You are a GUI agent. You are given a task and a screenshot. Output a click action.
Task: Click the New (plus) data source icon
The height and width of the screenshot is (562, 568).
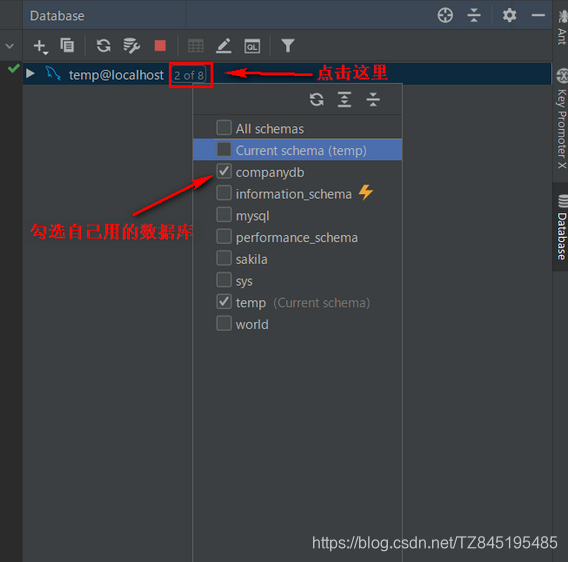tap(40, 46)
